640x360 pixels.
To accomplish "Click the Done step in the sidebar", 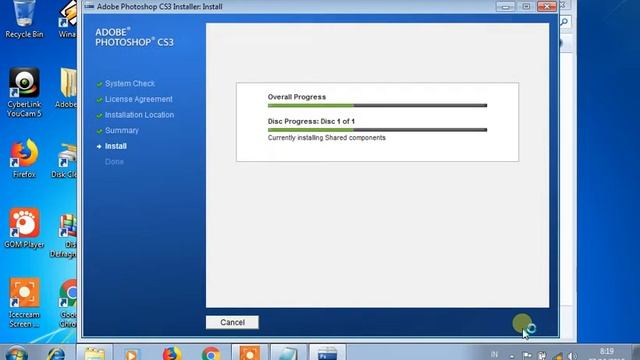I will coord(114,162).
